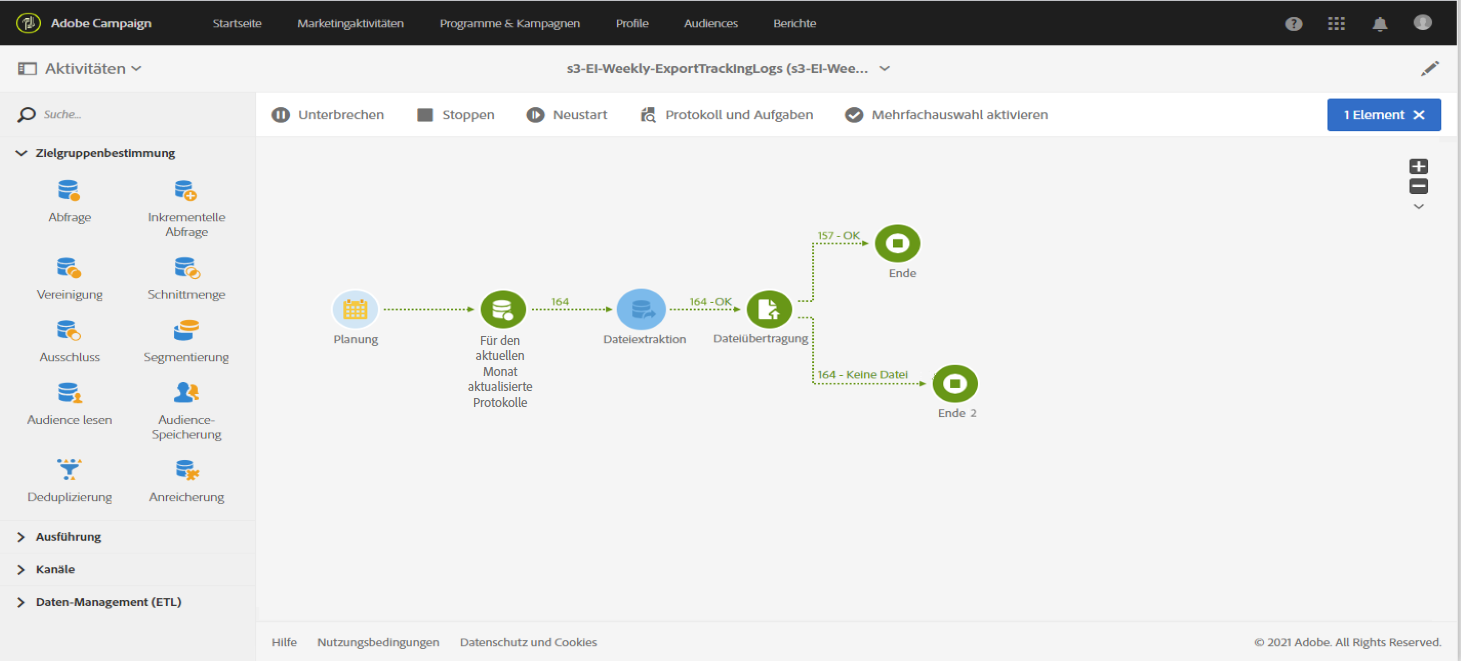Select the Audience-Speicherung activity icon
The height and width of the screenshot is (661, 1461).
pos(187,392)
